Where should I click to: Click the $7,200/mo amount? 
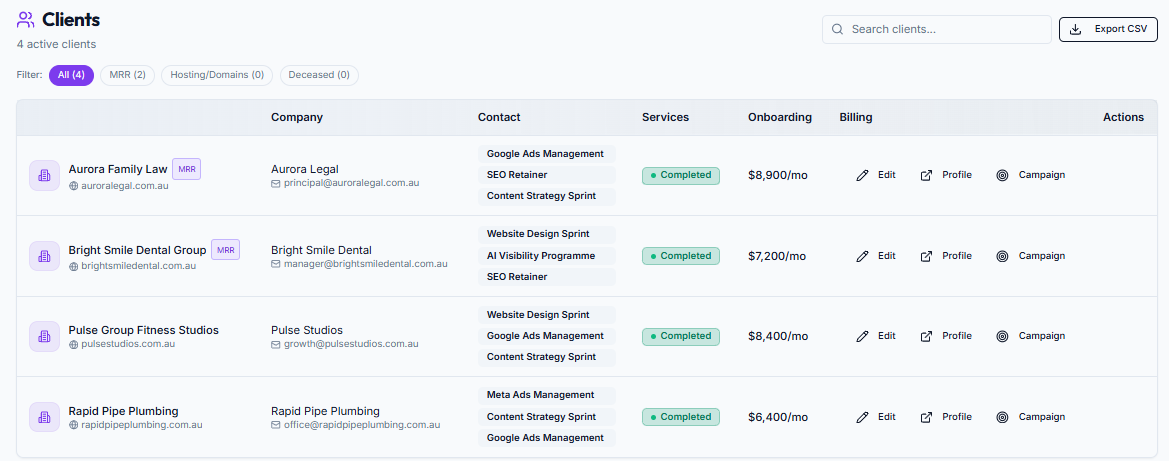[x=777, y=256]
